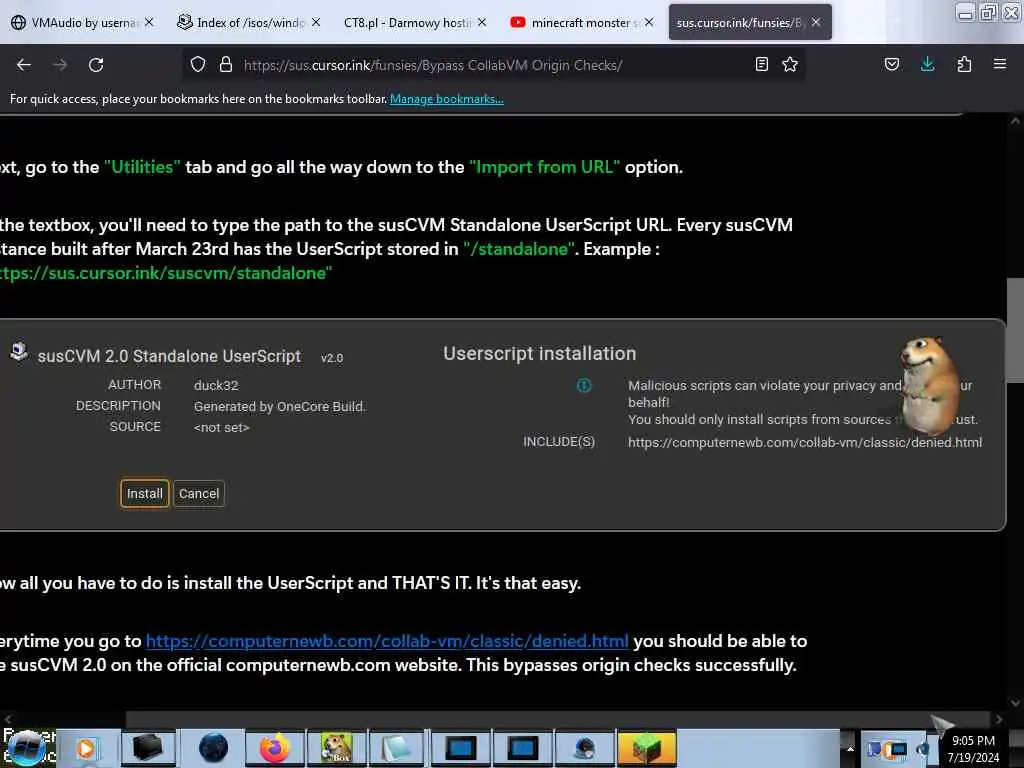Click the green "/standalone" text
Screen dimensions: 1024x768
click(519, 249)
